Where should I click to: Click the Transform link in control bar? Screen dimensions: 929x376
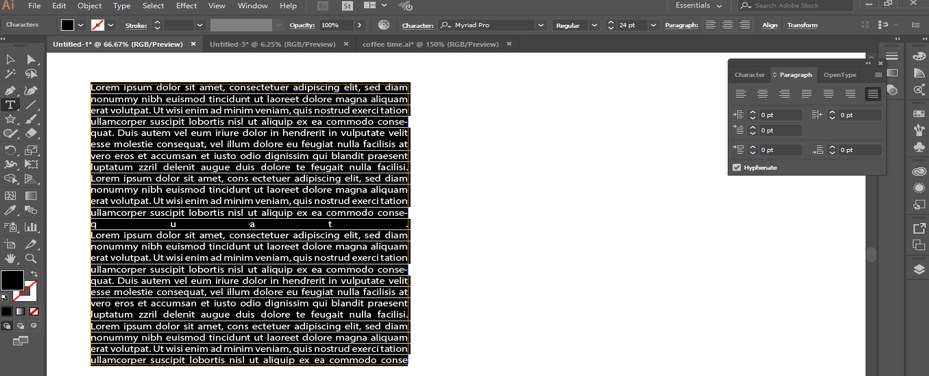point(802,25)
